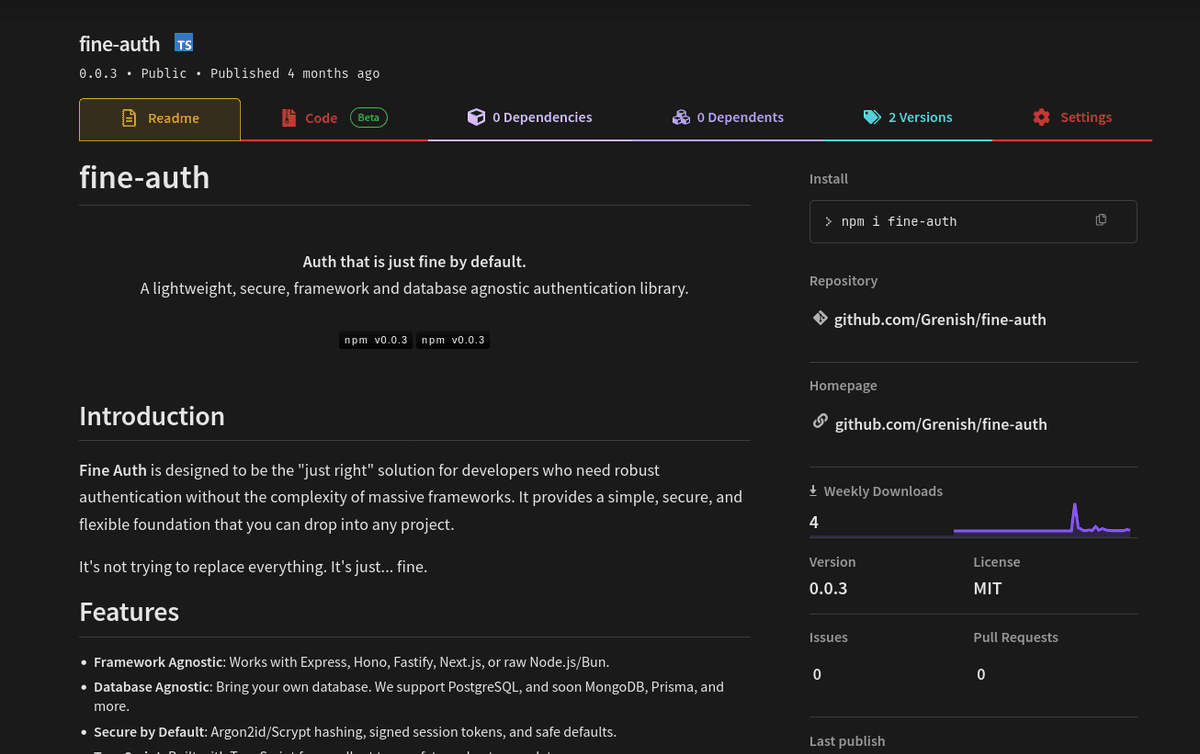1200x754 pixels.
Task: Click the first npm v0.0.3 badge
Action: click(376, 340)
